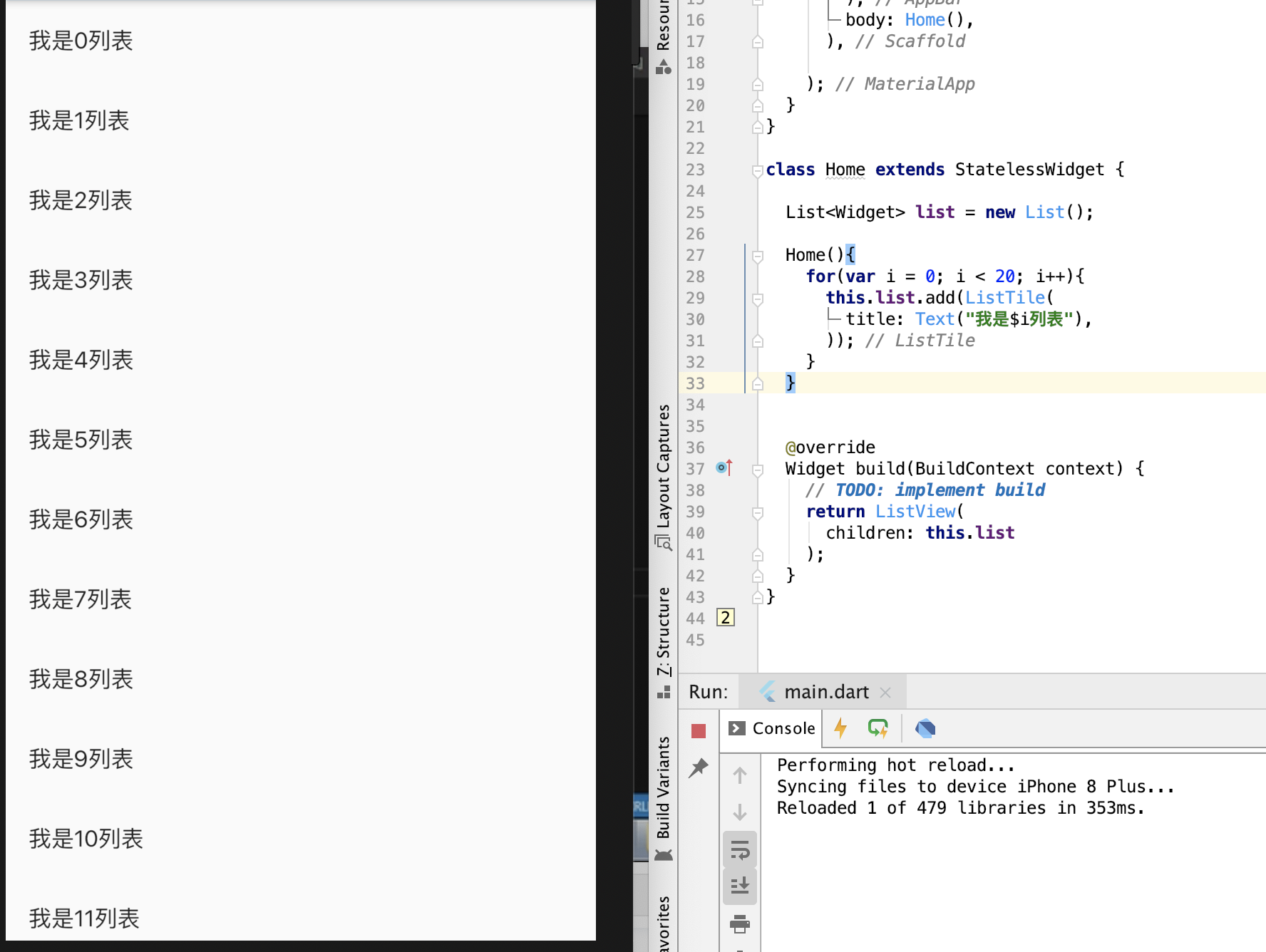
Task: Click the down arrow in the console toolbar
Action: (x=740, y=812)
